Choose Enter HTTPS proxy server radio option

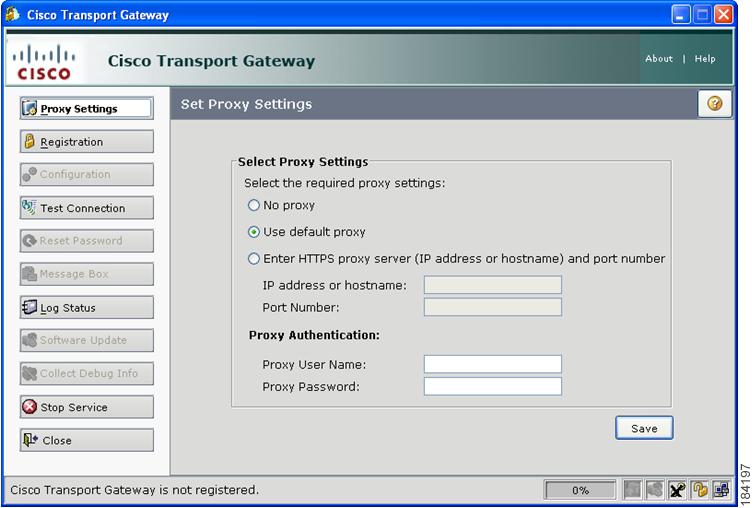pyautogui.click(x=254, y=259)
